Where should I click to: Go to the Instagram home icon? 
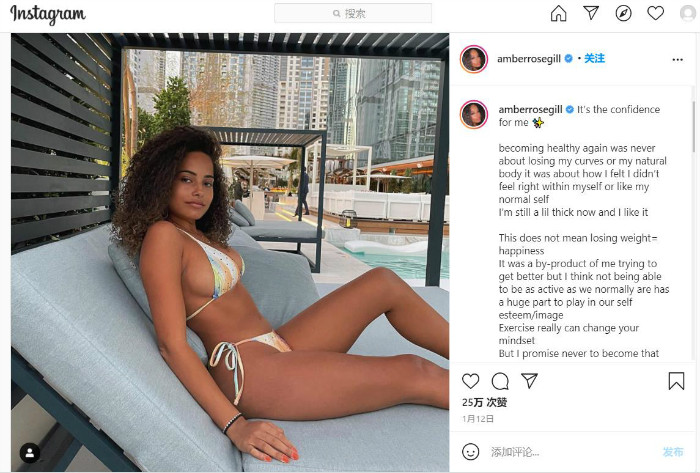pos(558,13)
